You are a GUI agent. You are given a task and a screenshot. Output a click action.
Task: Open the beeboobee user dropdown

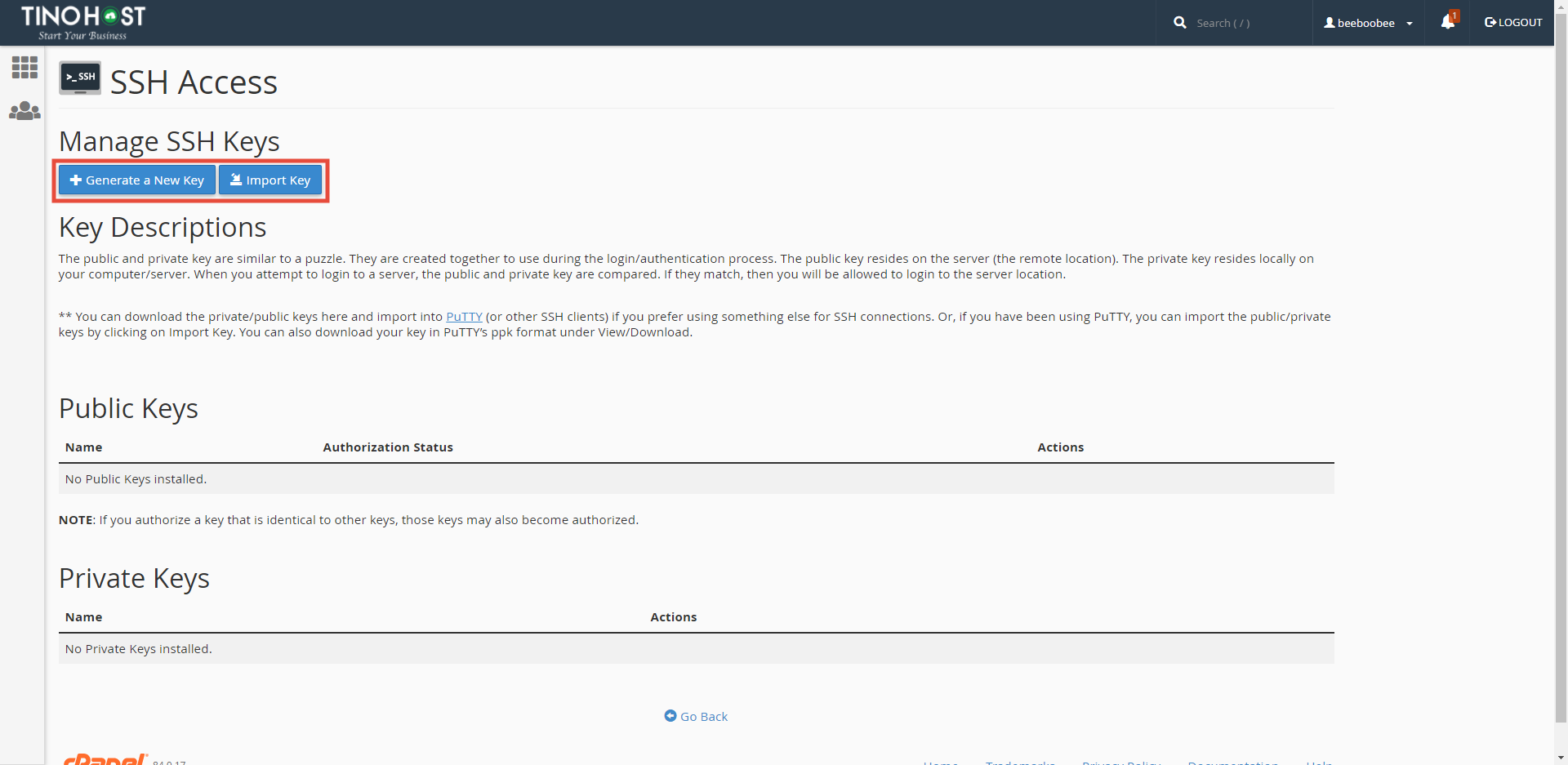(1368, 23)
